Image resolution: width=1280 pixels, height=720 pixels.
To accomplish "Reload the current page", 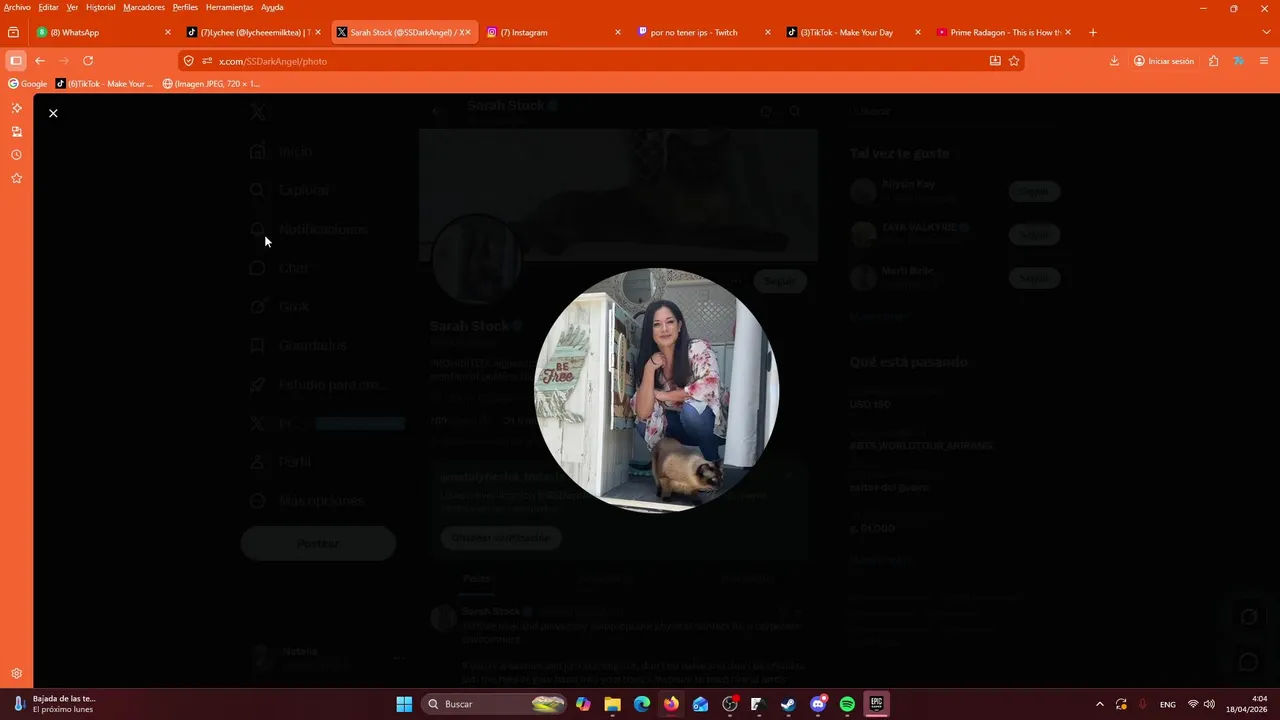I will pos(88,61).
